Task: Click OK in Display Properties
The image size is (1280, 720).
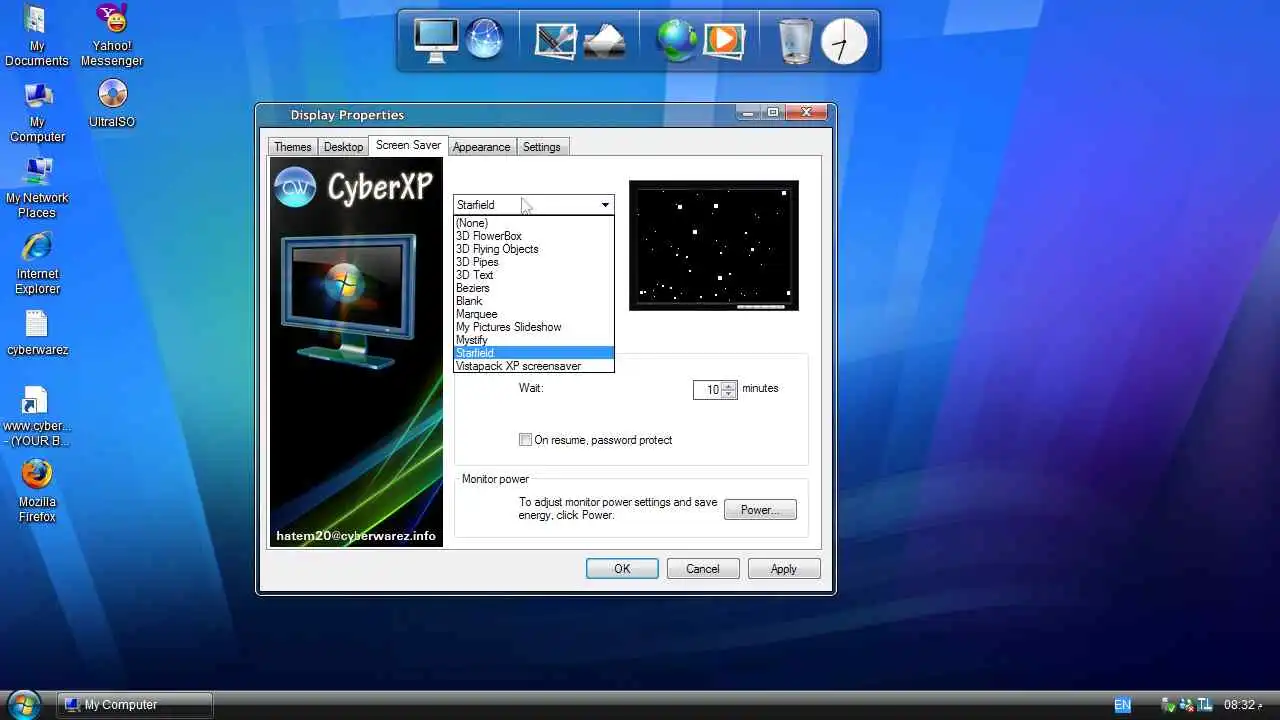Action: pos(622,569)
